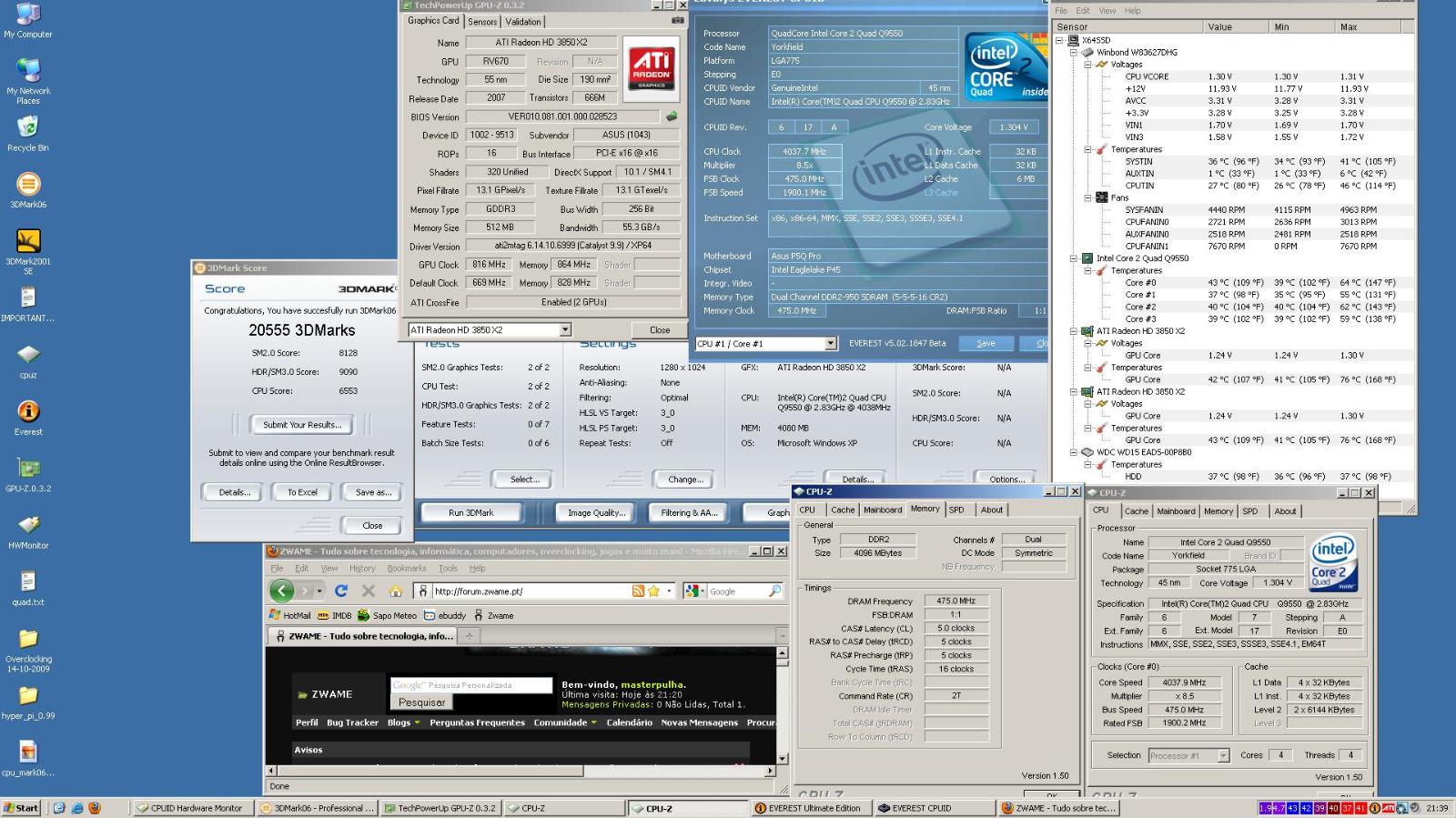Click the Google custom search field on ZWAME
1456x818 pixels.
pos(471,685)
